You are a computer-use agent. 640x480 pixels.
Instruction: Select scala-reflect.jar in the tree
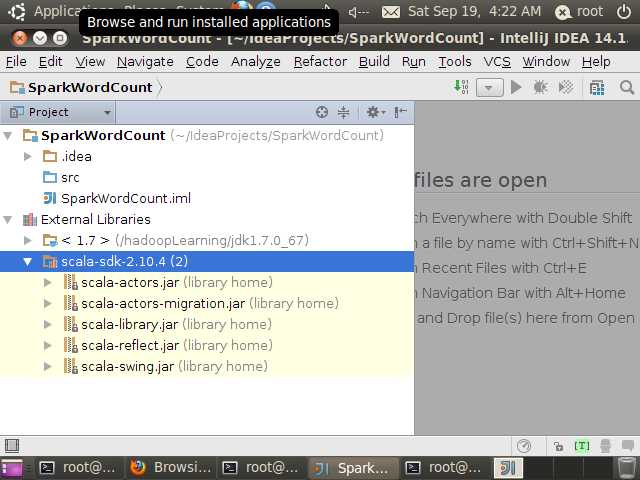[130, 345]
